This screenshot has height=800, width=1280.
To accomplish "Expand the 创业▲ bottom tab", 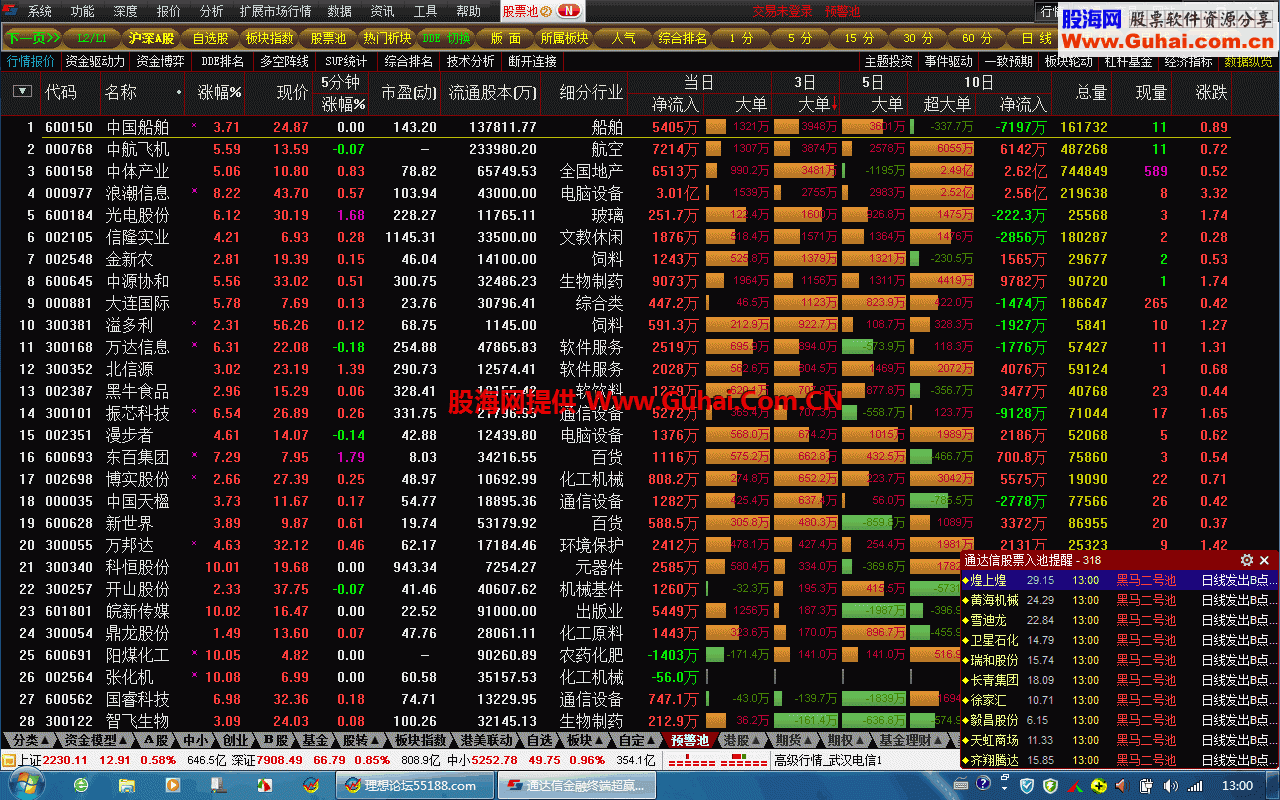I will click(x=235, y=740).
